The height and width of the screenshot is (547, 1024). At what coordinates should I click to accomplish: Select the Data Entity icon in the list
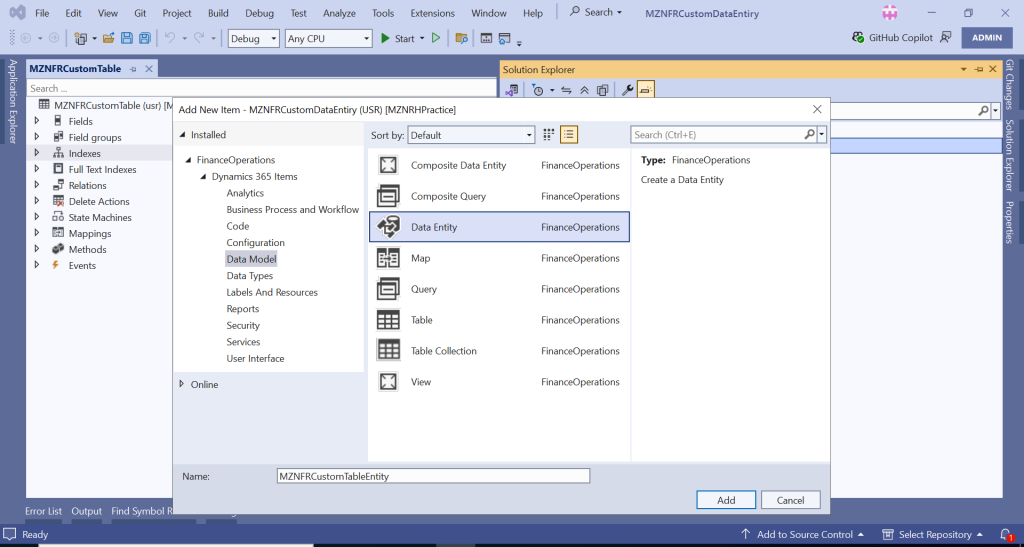coord(389,227)
